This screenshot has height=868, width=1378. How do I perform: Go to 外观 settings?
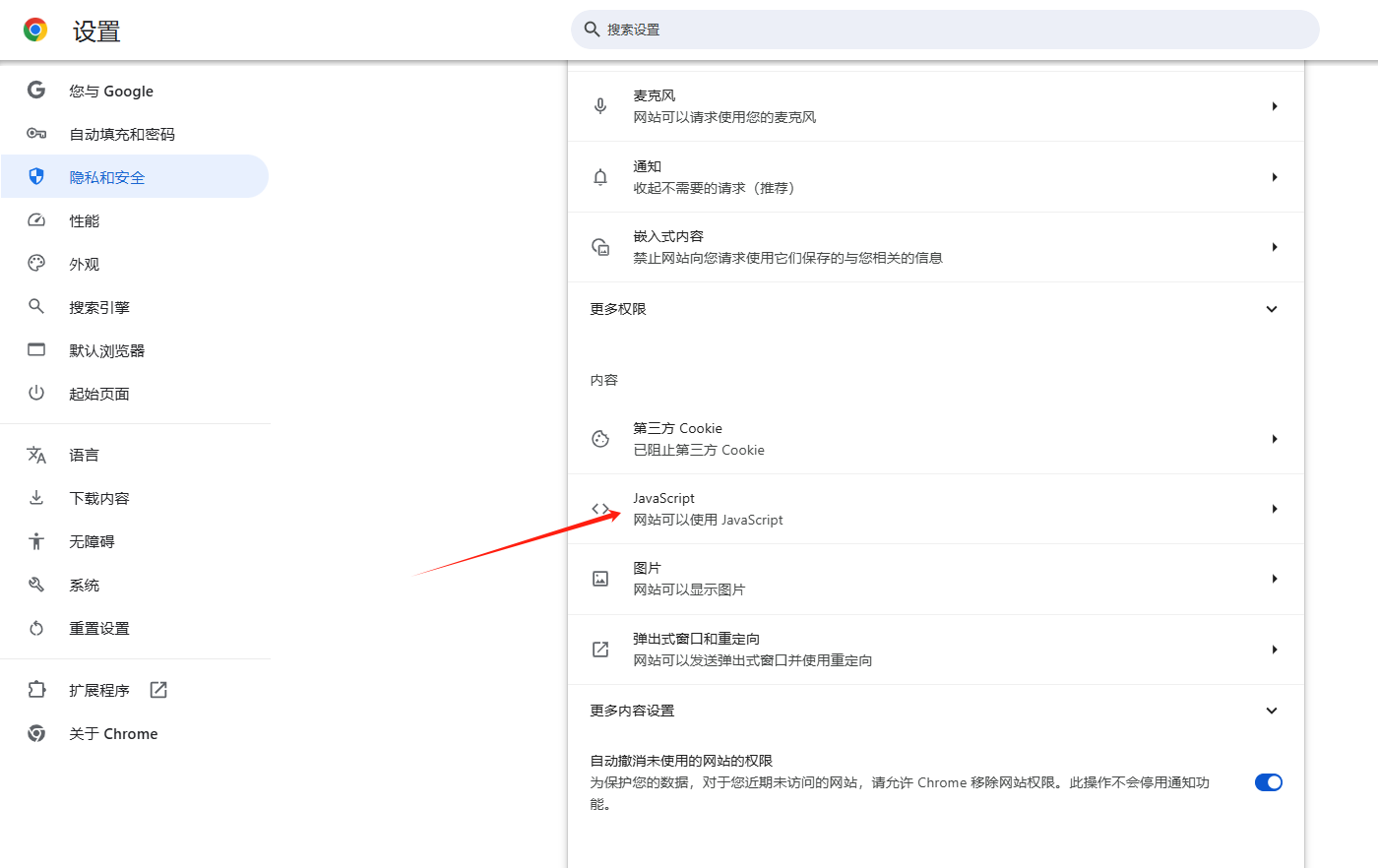pyautogui.click(x=135, y=264)
